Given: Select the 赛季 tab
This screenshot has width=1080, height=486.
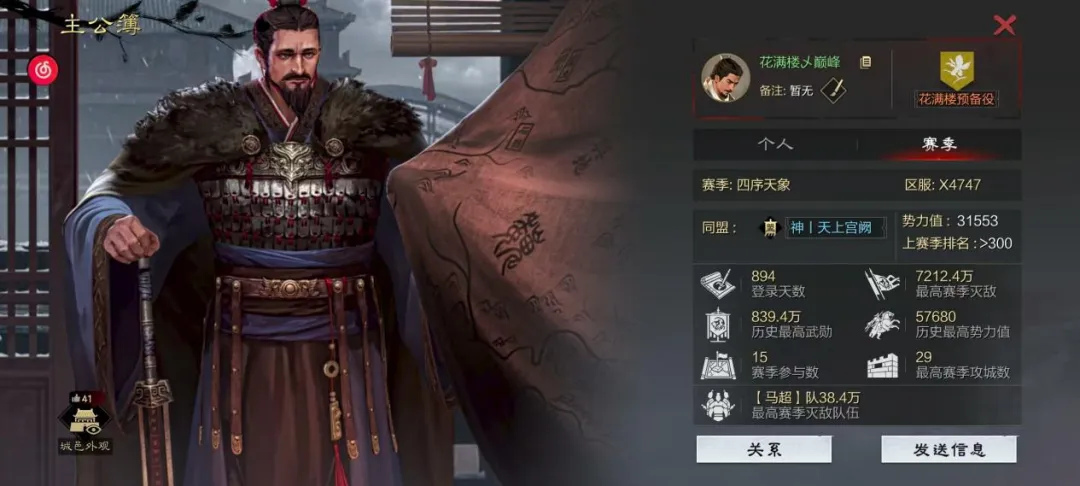Looking at the screenshot, I should [x=939, y=144].
